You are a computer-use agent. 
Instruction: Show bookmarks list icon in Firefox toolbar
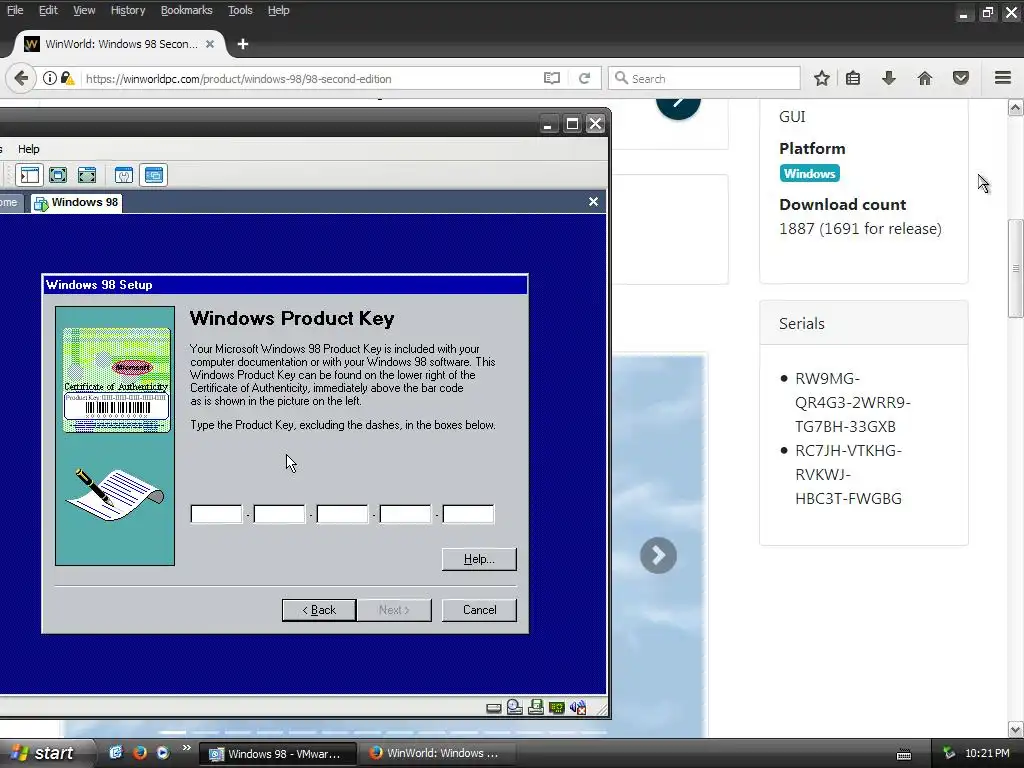(x=853, y=78)
